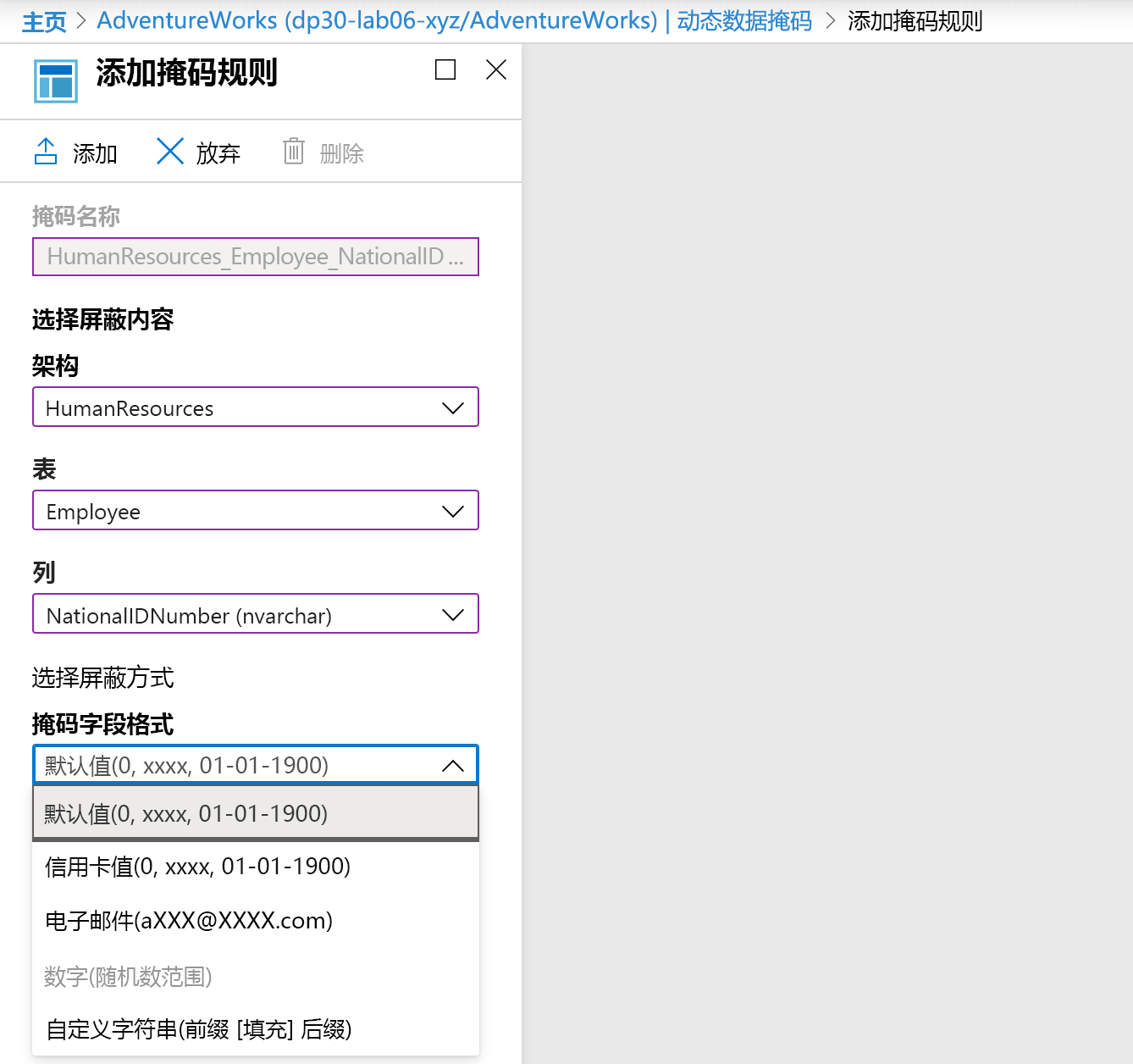Viewport: 1133px width, 1064px height.
Task: Select the 信用卡值 masking option
Action: coord(196,866)
